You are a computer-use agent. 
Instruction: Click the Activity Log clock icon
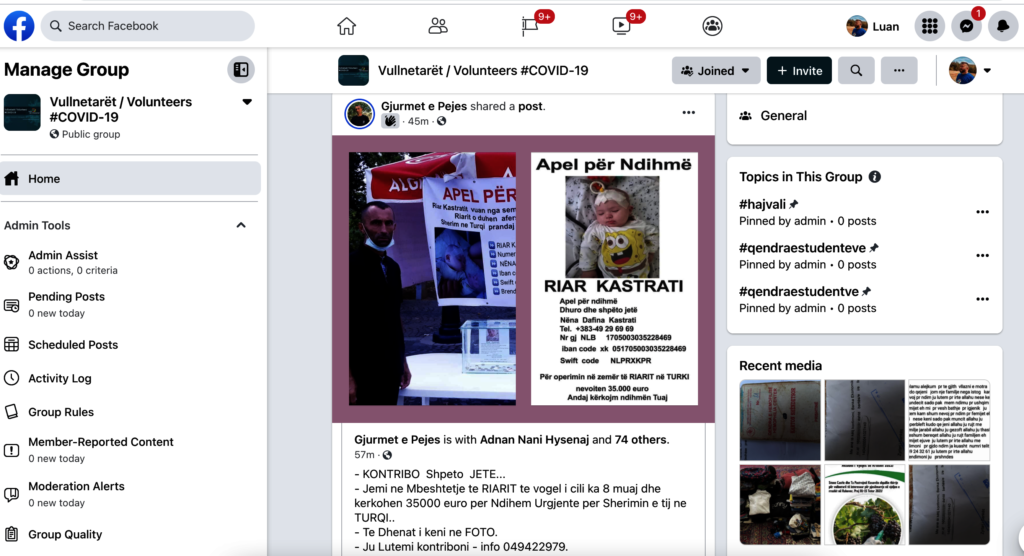(x=11, y=378)
